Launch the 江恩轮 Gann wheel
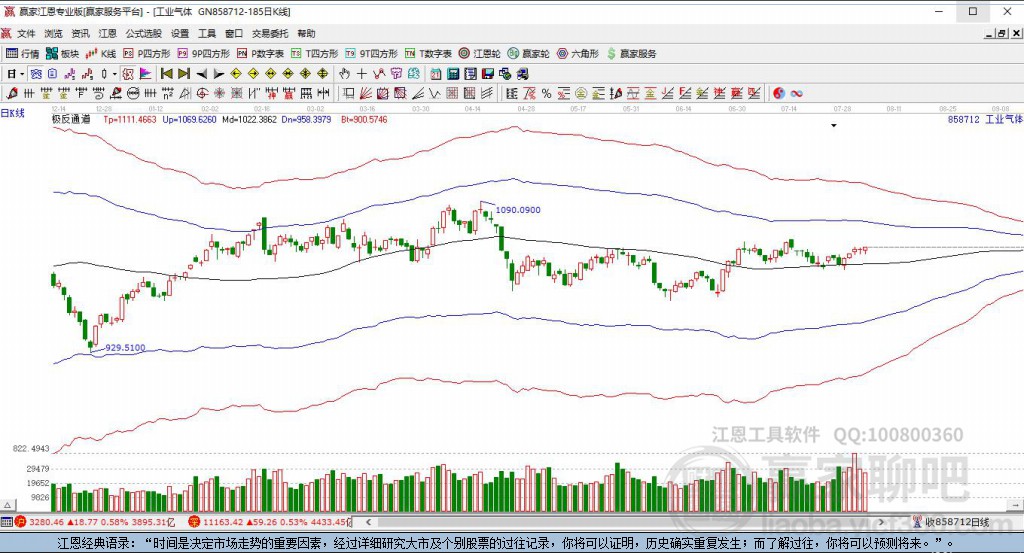Screen dimensions: 1024x553 tap(479, 54)
